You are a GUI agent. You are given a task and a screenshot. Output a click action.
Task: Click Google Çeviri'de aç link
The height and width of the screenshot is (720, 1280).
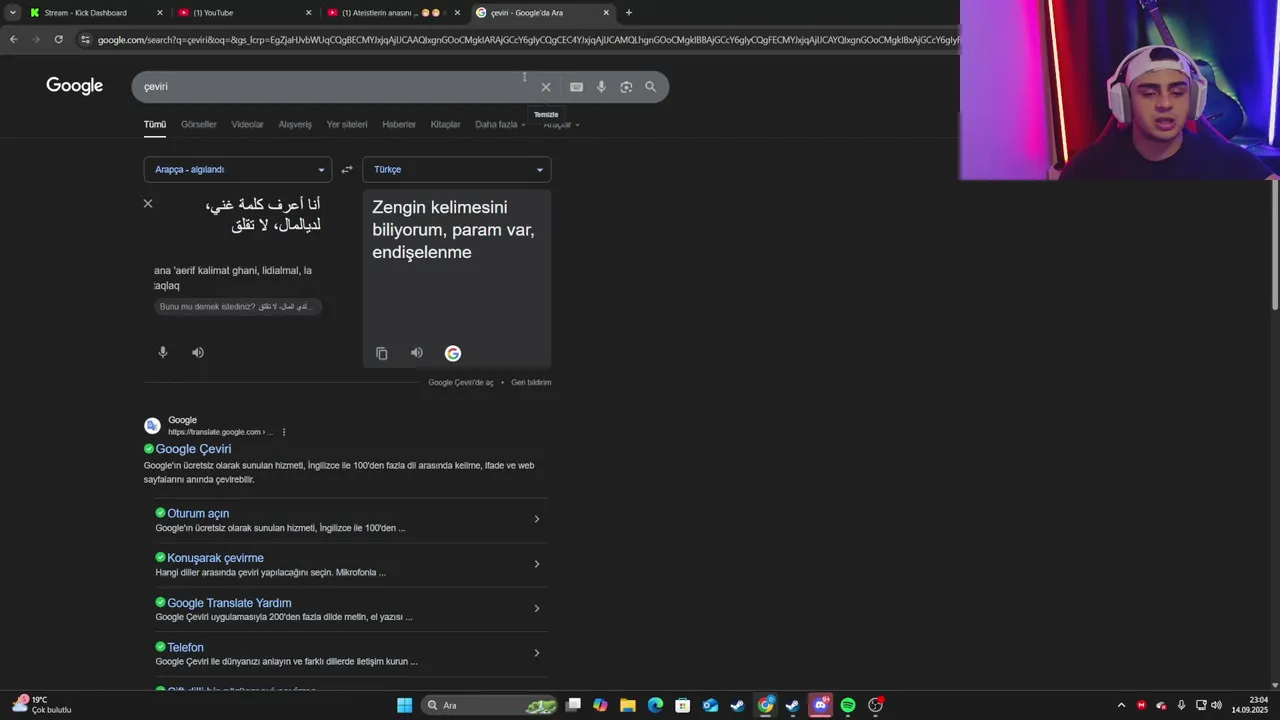tap(461, 383)
